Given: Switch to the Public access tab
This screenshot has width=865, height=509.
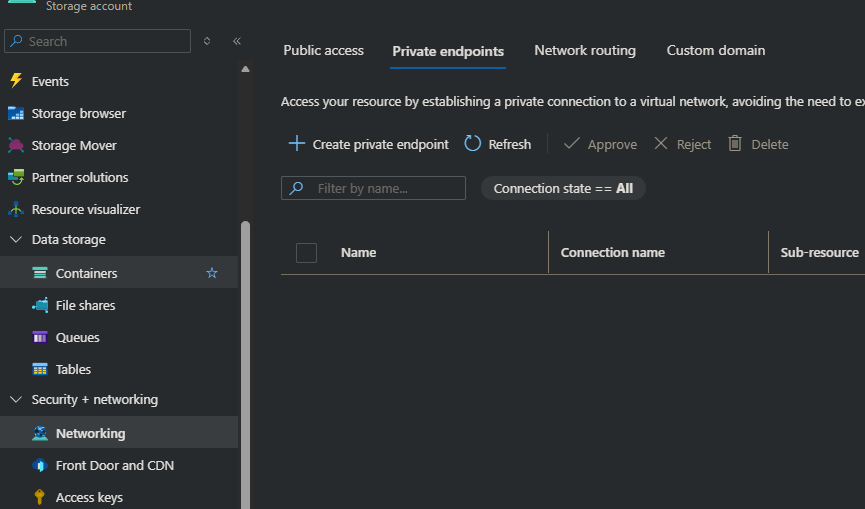Looking at the screenshot, I should coord(323,51).
